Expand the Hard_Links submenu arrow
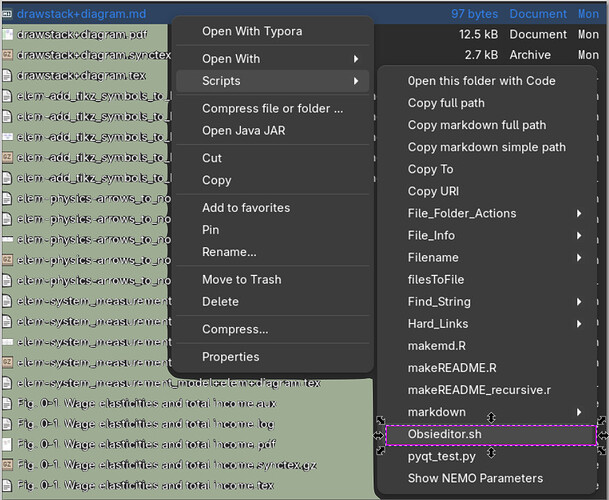This screenshot has width=609, height=500. [x=579, y=324]
